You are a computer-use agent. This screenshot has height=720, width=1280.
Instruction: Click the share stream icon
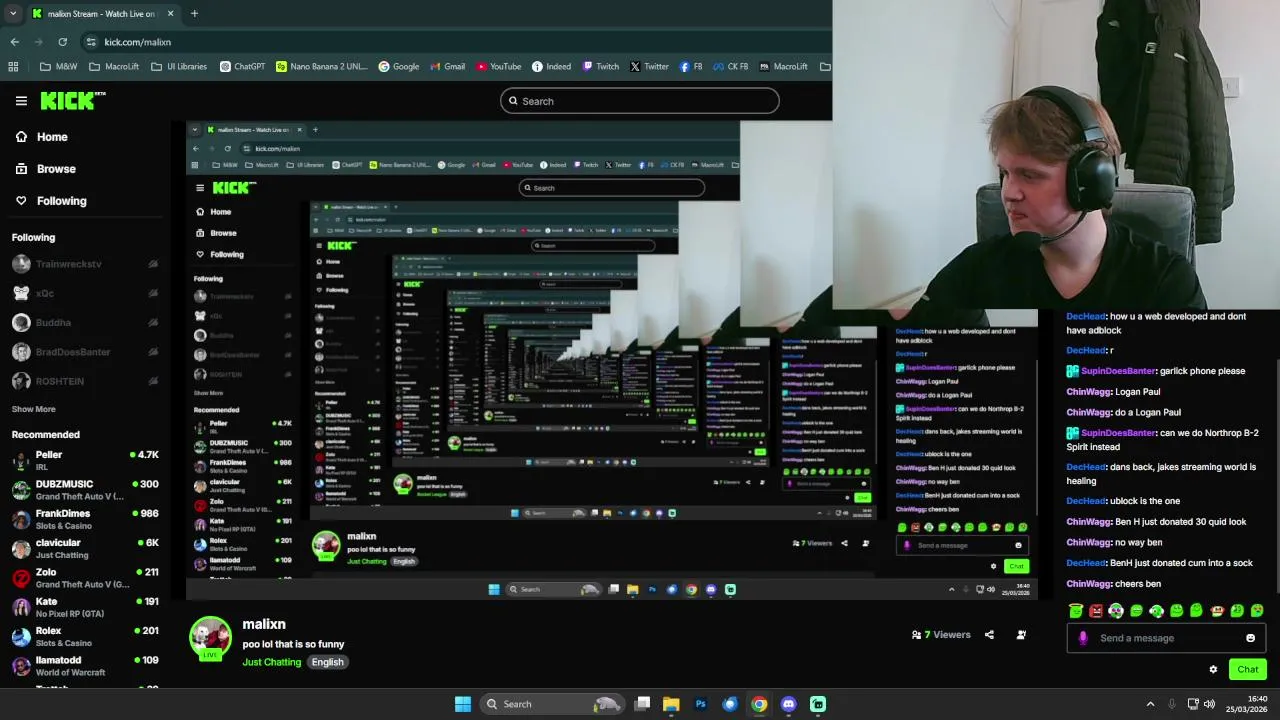coord(989,635)
